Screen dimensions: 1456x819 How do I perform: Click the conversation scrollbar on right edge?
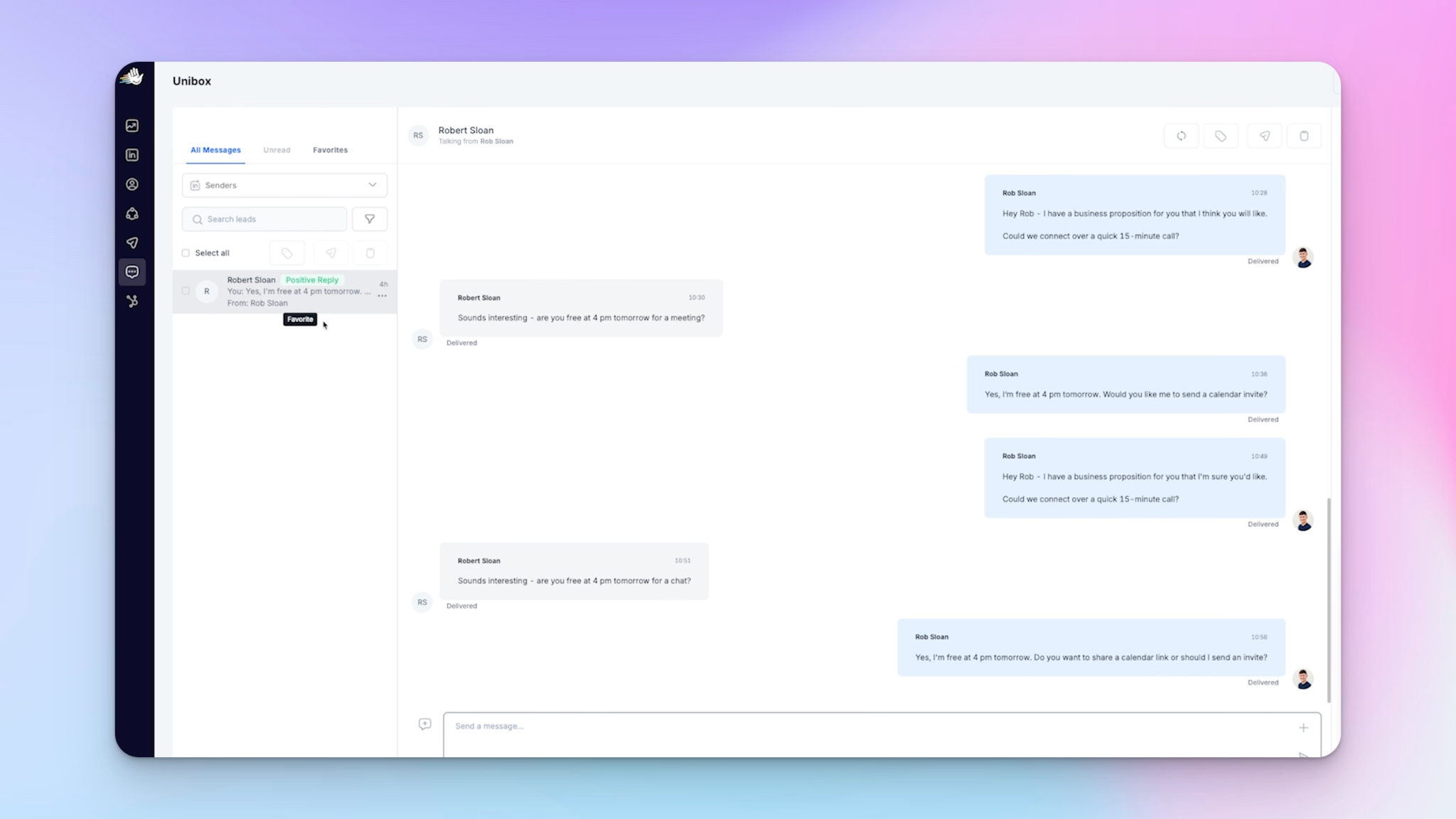pos(1328,599)
